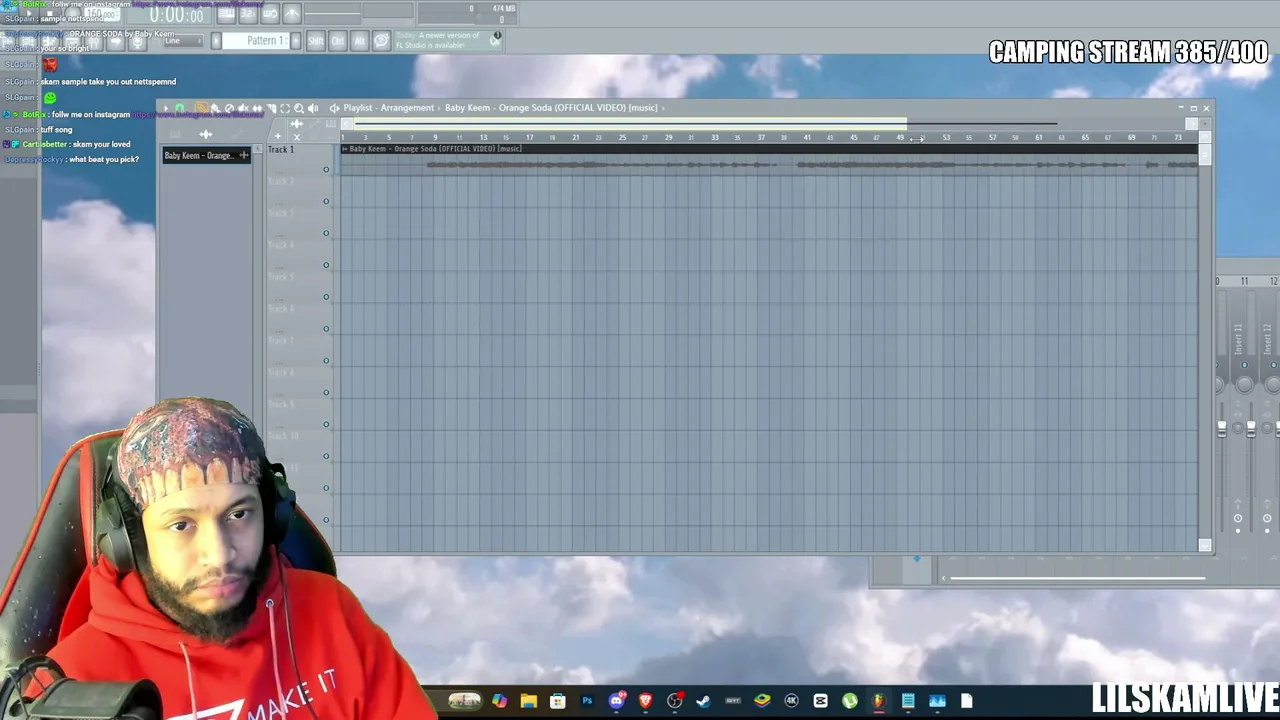Open the piano keyboard view icon in toolbar
The image size is (1280, 720).
pyautogui.click(x=227, y=14)
